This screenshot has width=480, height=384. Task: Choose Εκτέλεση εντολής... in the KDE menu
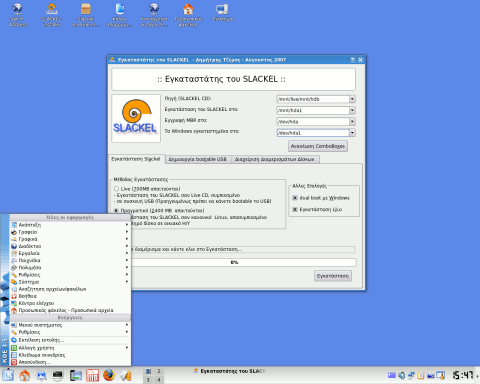click(70, 340)
